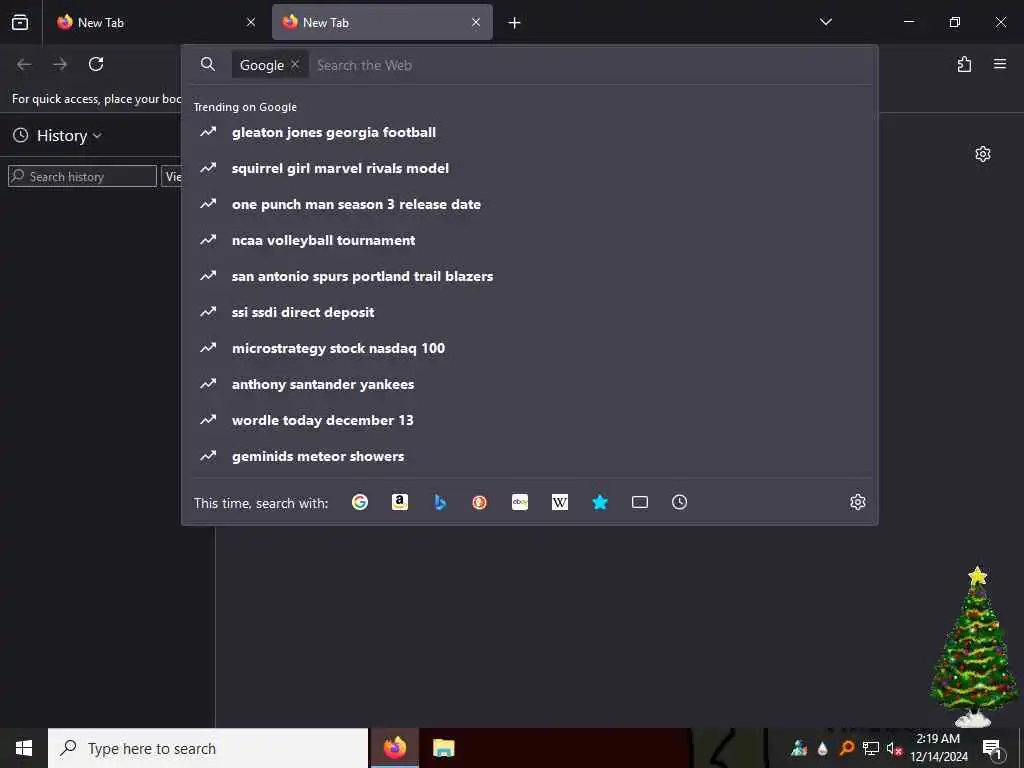Open File Explorer from the taskbar
Viewport: 1024px width, 768px height.
click(443, 748)
